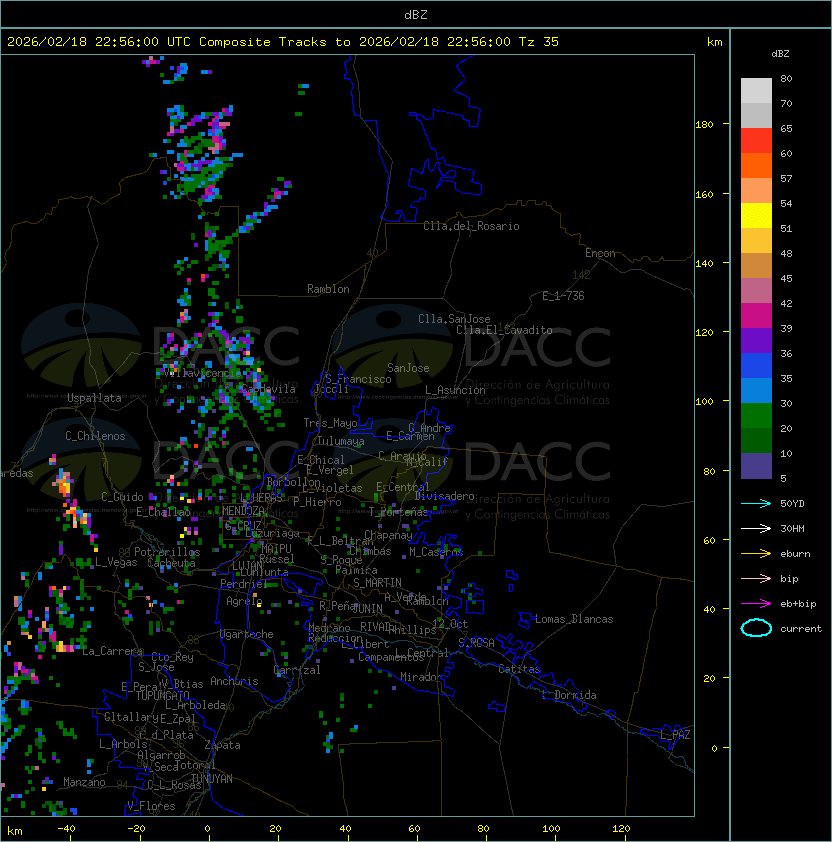This screenshot has height=842, width=832.
Task: Click the 'Uspallata' place label
Action: click(x=94, y=398)
